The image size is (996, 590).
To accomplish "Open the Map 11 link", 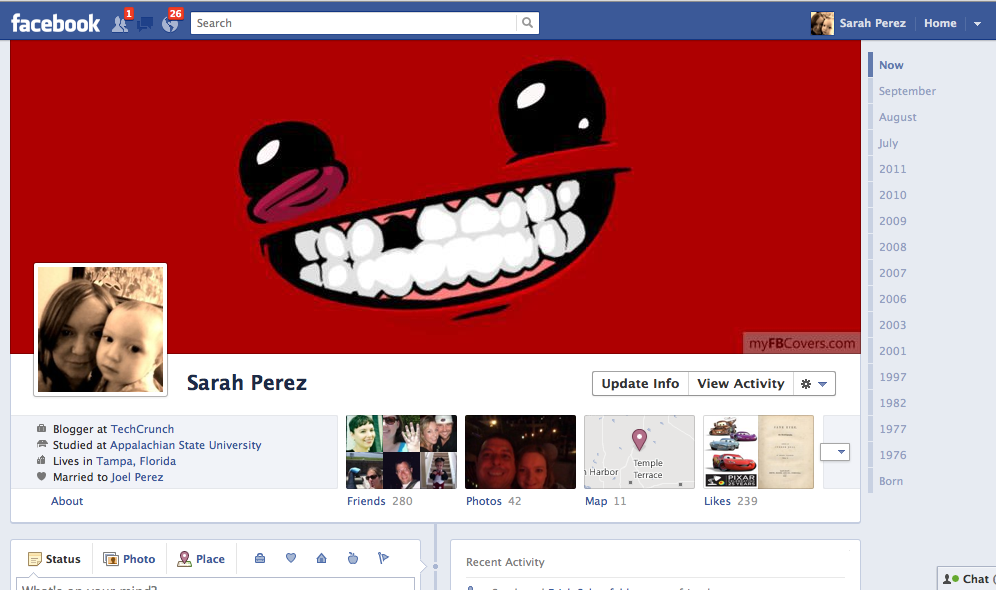I will (605, 500).
